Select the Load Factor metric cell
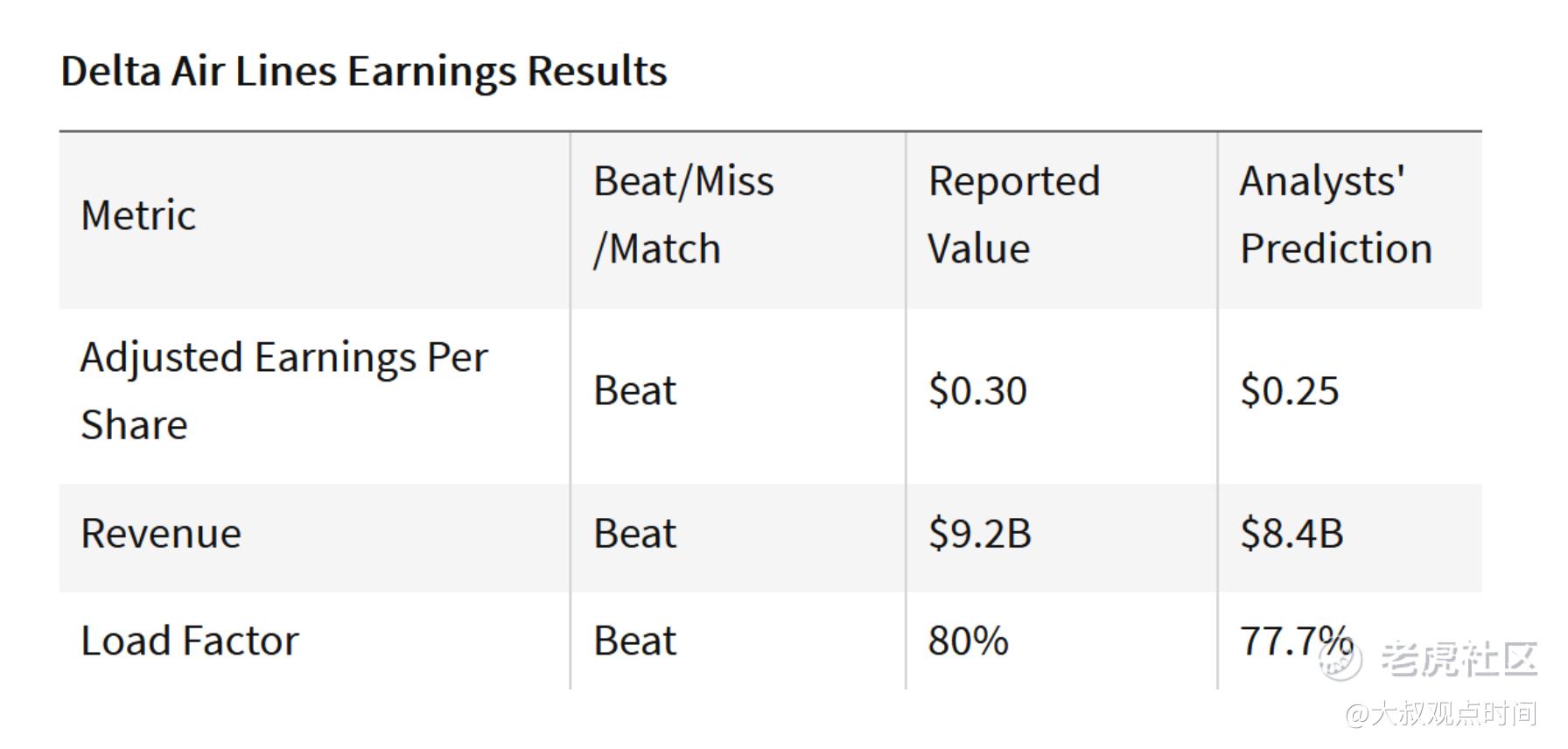1568x749 pixels. point(190,641)
